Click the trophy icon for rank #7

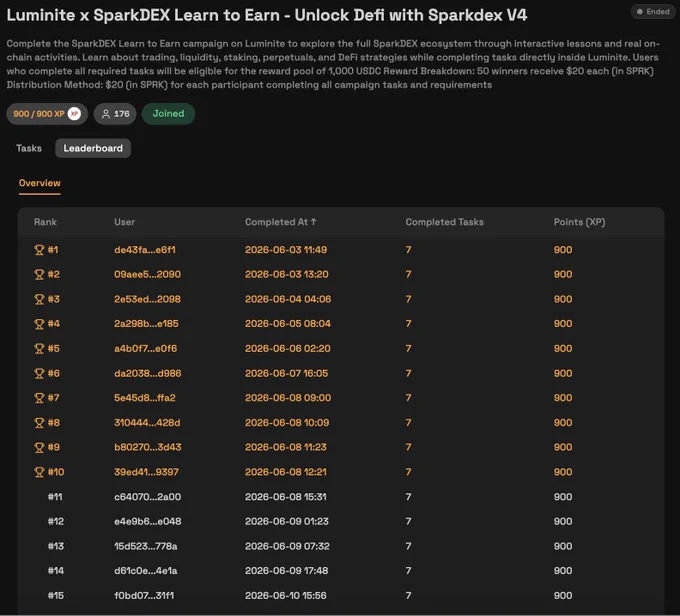pyautogui.click(x=39, y=398)
